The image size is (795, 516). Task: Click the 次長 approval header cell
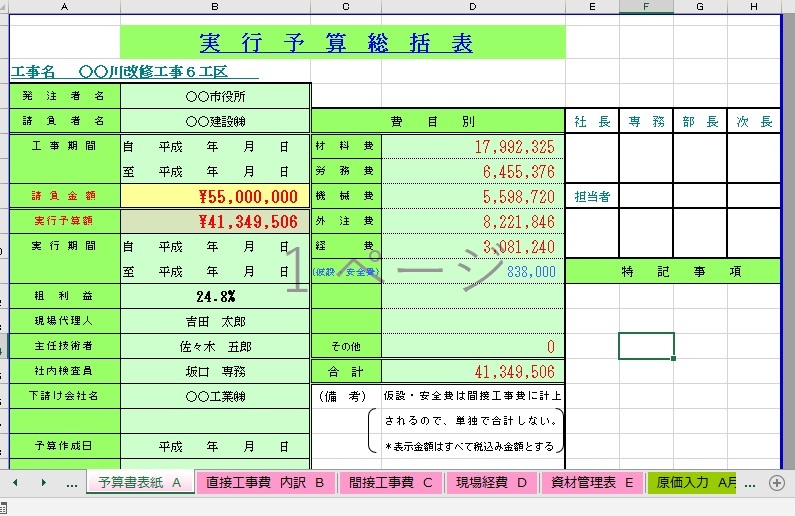coord(754,121)
